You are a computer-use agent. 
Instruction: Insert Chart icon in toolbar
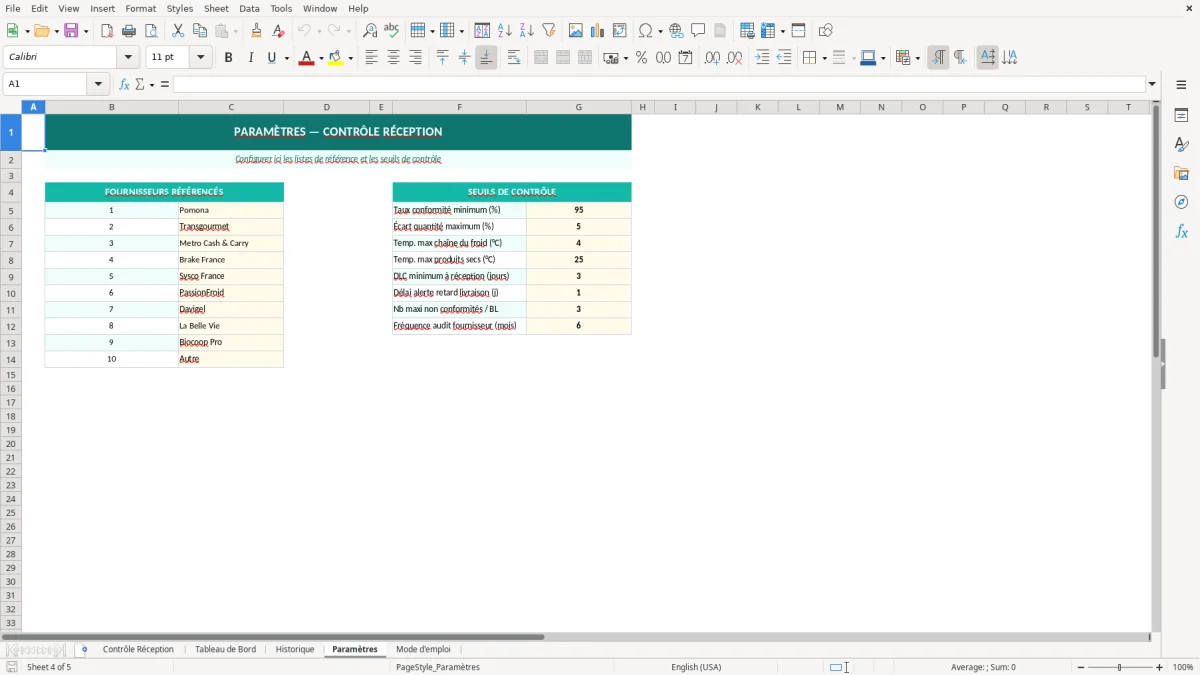[598, 31]
